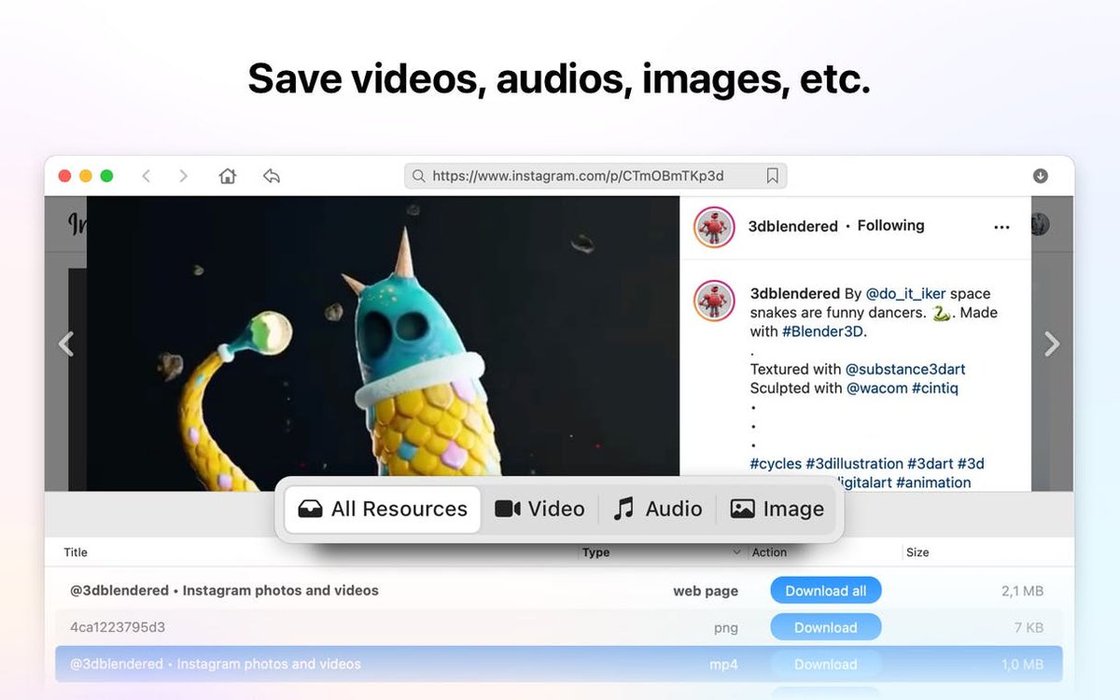Show next post with right arrow
The width and height of the screenshot is (1120, 700).
coord(1051,344)
